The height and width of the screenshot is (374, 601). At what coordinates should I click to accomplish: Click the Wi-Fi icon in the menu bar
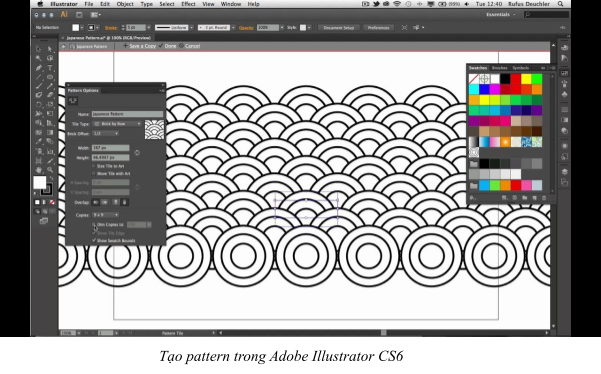pyautogui.click(x=397, y=4)
